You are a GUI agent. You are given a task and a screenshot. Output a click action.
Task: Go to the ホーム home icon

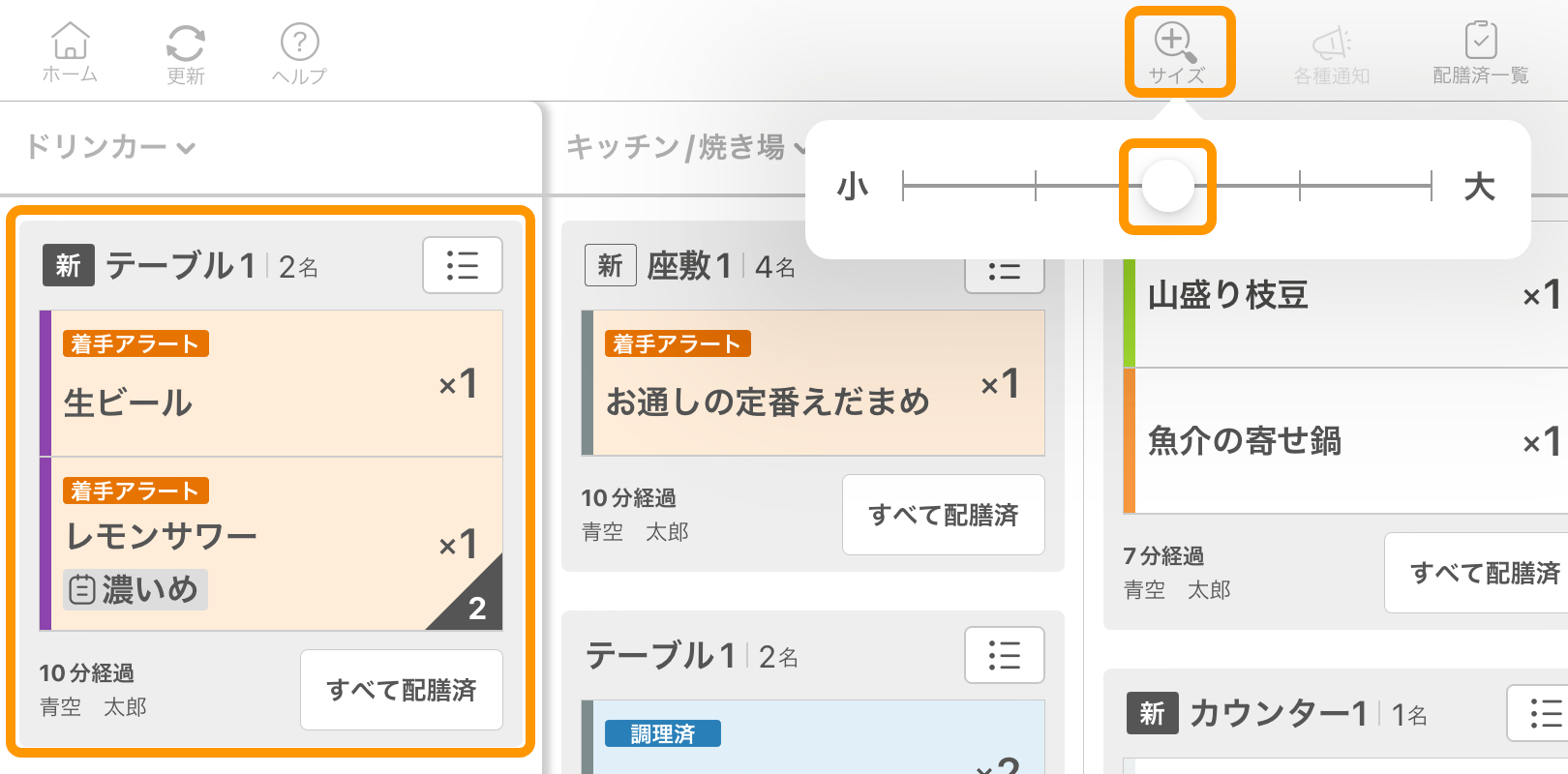[70, 52]
